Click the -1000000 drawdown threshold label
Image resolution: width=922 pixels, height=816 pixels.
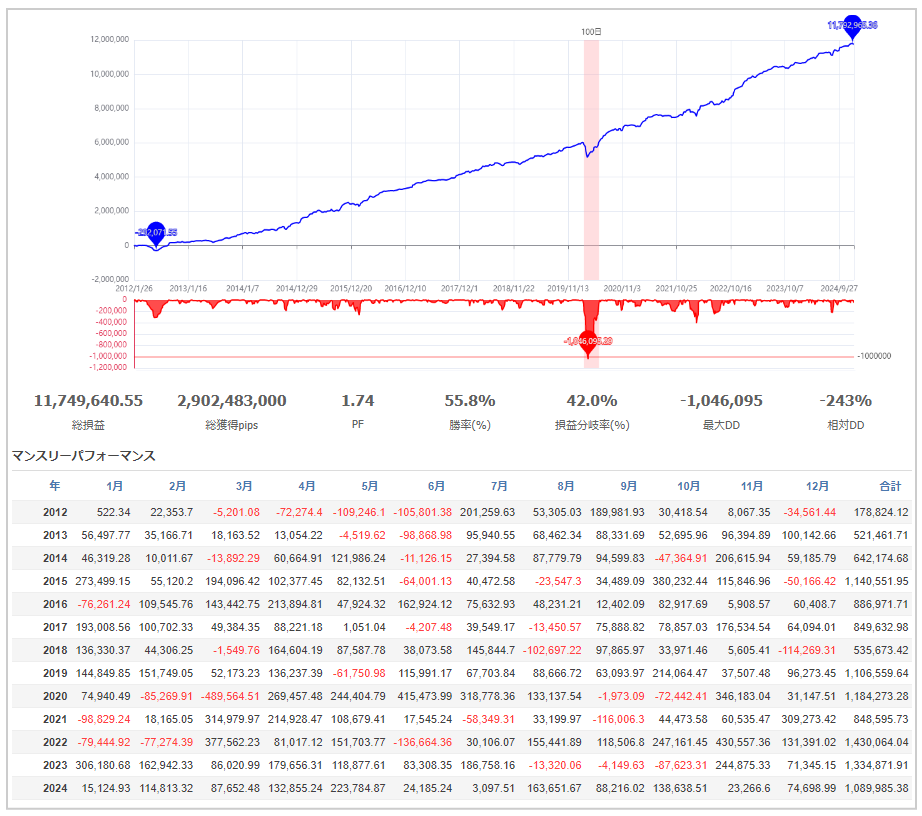pos(876,356)
